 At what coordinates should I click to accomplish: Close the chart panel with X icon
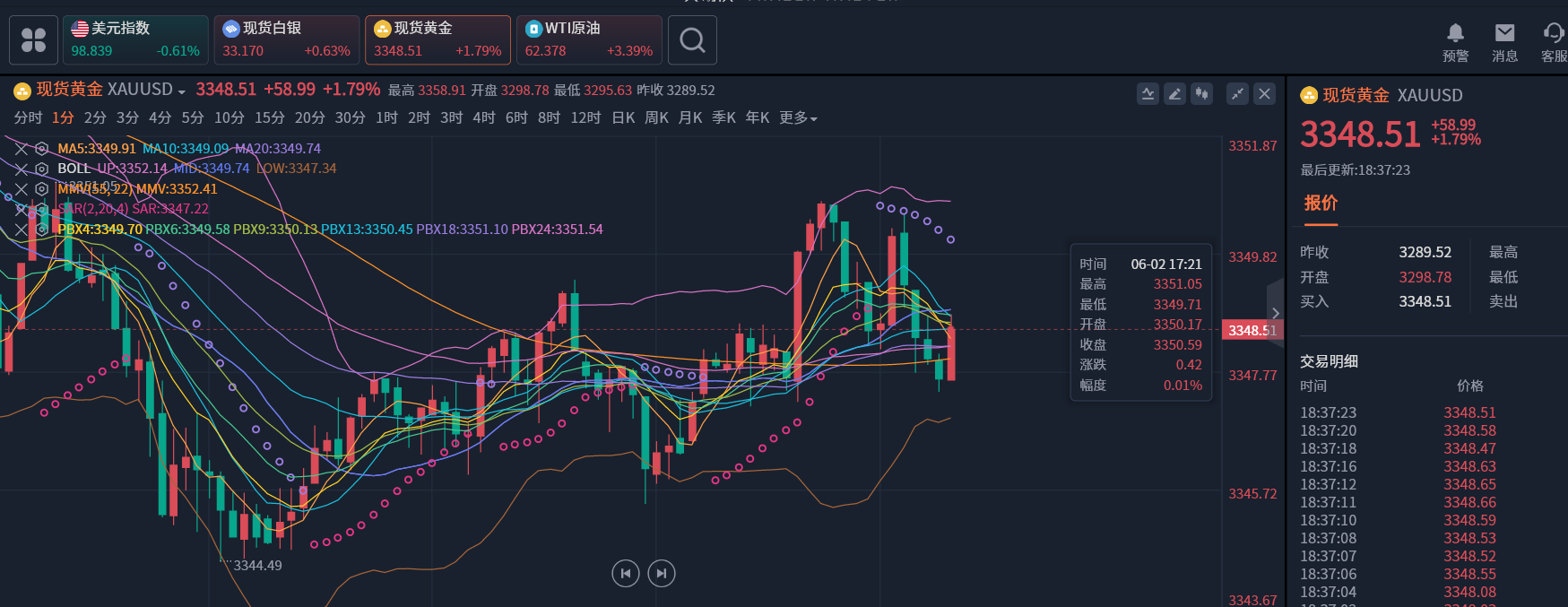coord(1264,93)
